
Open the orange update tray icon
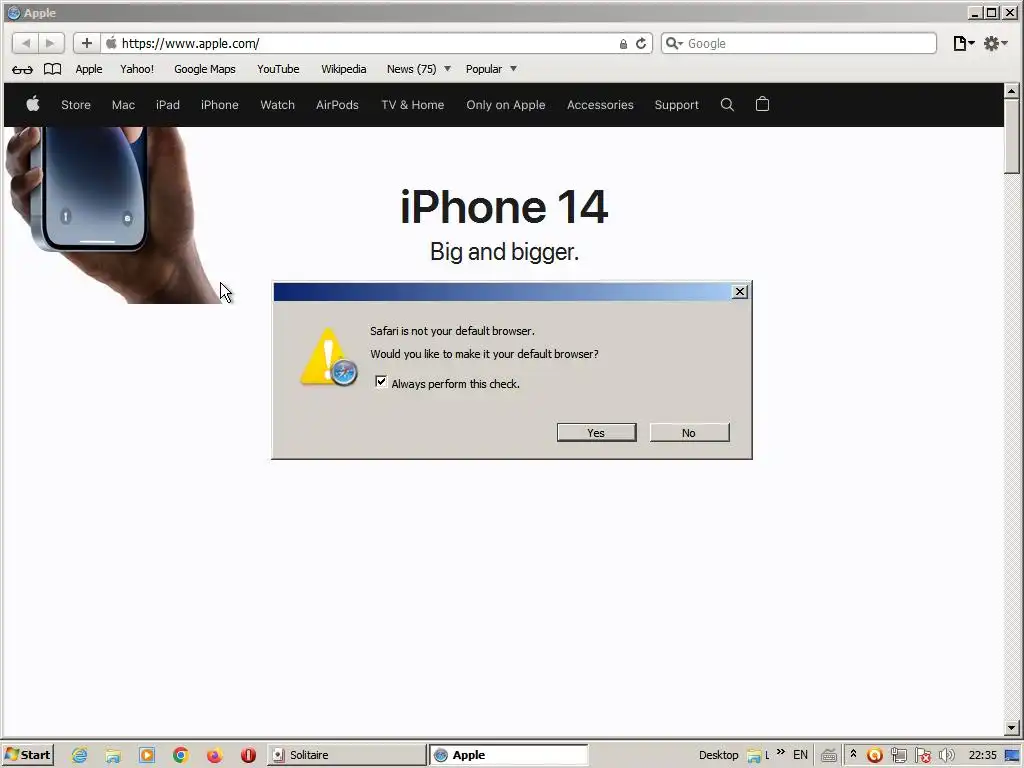874,756
